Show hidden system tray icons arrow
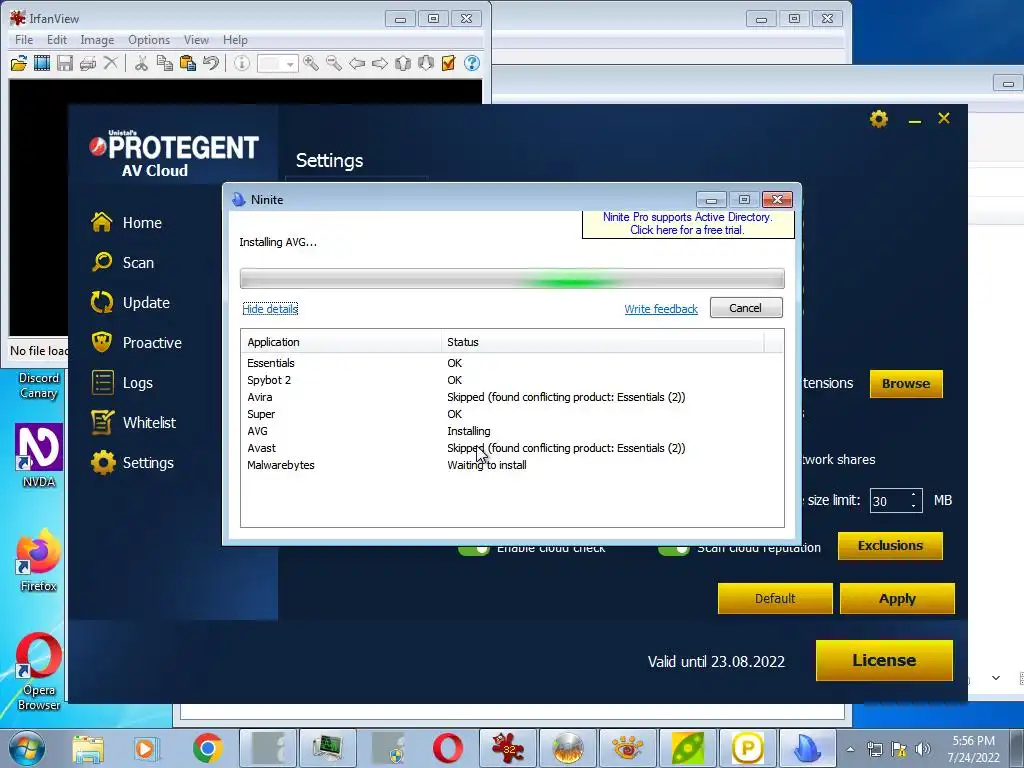 (850, 749)
